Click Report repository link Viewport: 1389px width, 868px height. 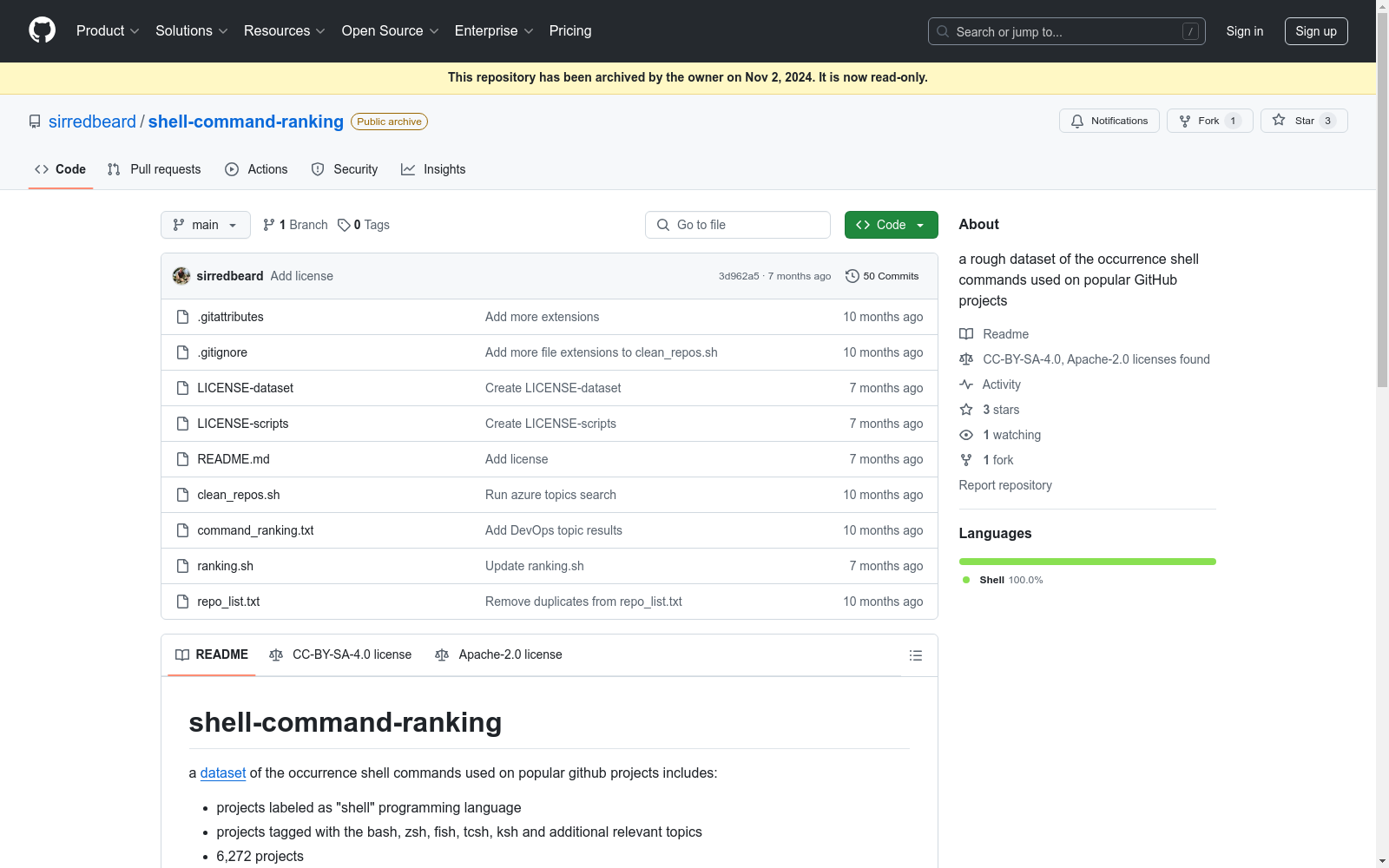(1005, 485)
